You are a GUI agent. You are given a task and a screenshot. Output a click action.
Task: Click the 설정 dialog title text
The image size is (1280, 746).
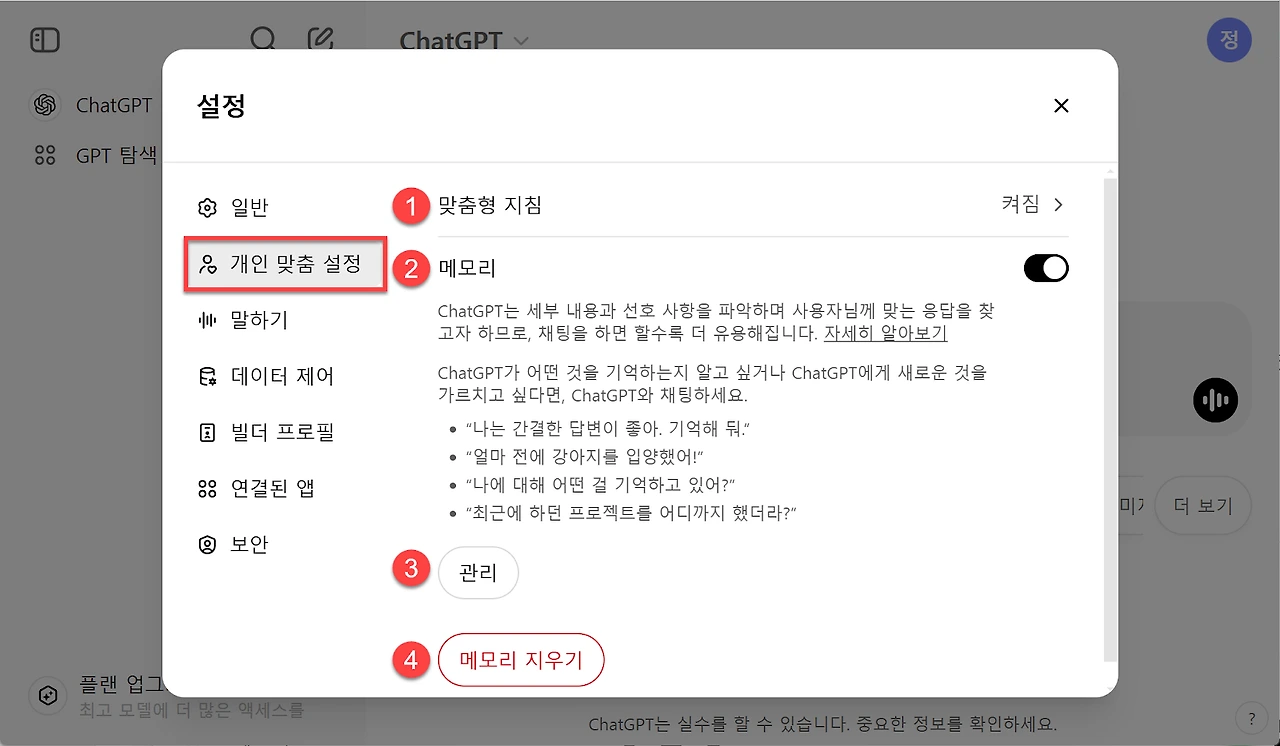point(221,106)
